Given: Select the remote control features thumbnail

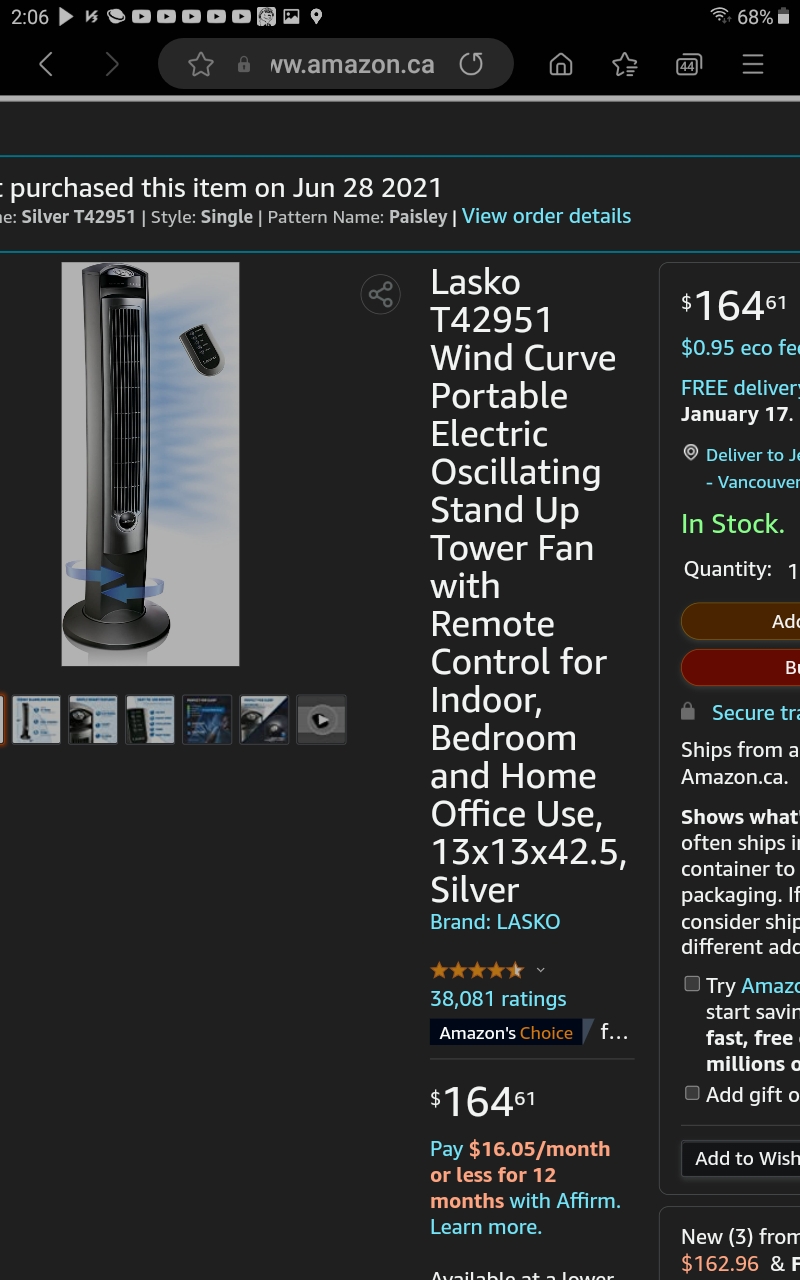Looking at the screenshot, I should point(151,720).
